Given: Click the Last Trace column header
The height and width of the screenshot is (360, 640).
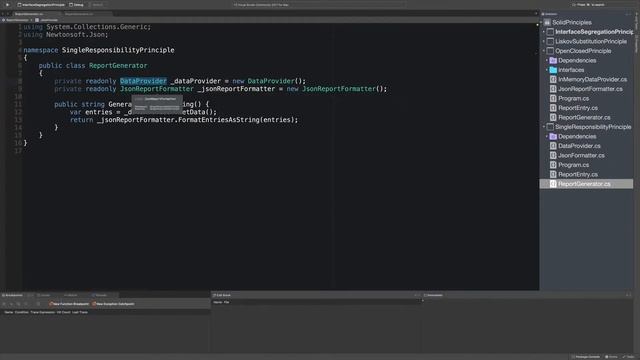Looking at the screenshot, I should click(80, 312).
